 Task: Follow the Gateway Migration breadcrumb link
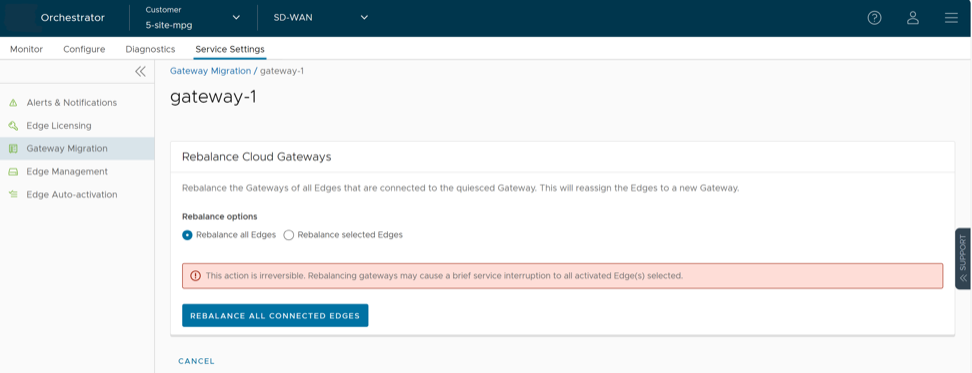click(x=211, y=71)
